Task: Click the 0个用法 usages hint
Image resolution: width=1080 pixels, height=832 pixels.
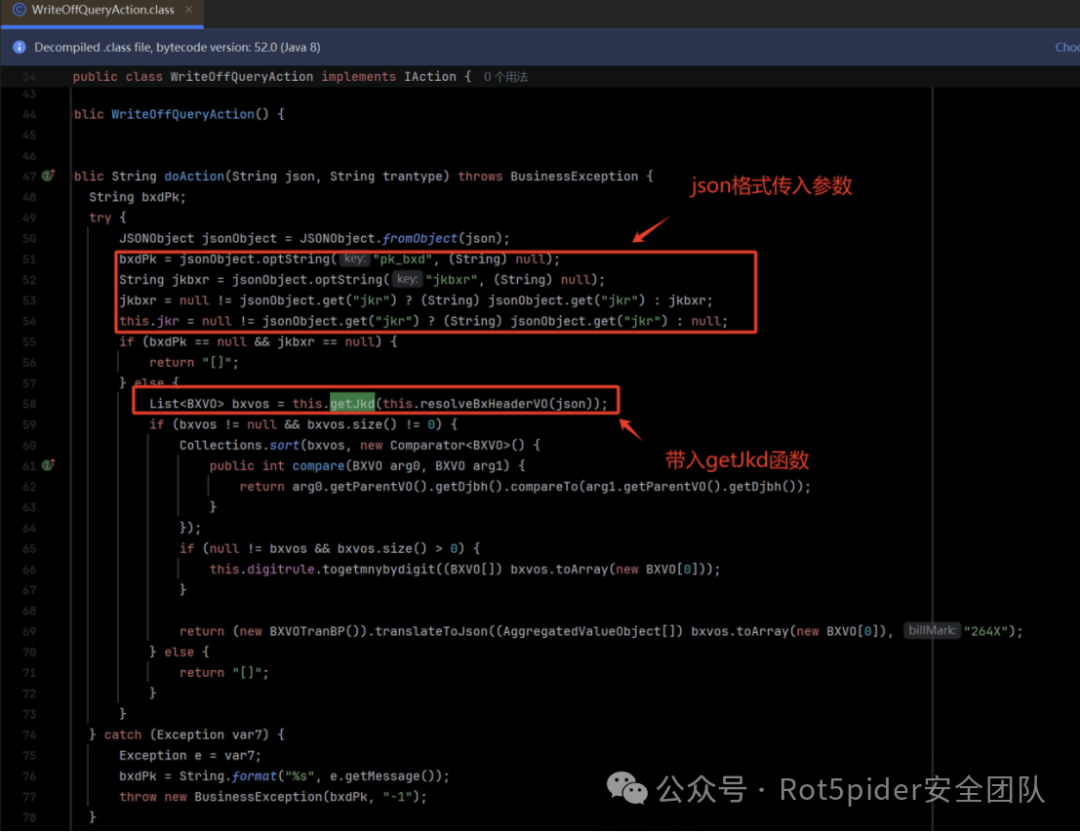Action: pyautogui.click(x=506, y=77)
